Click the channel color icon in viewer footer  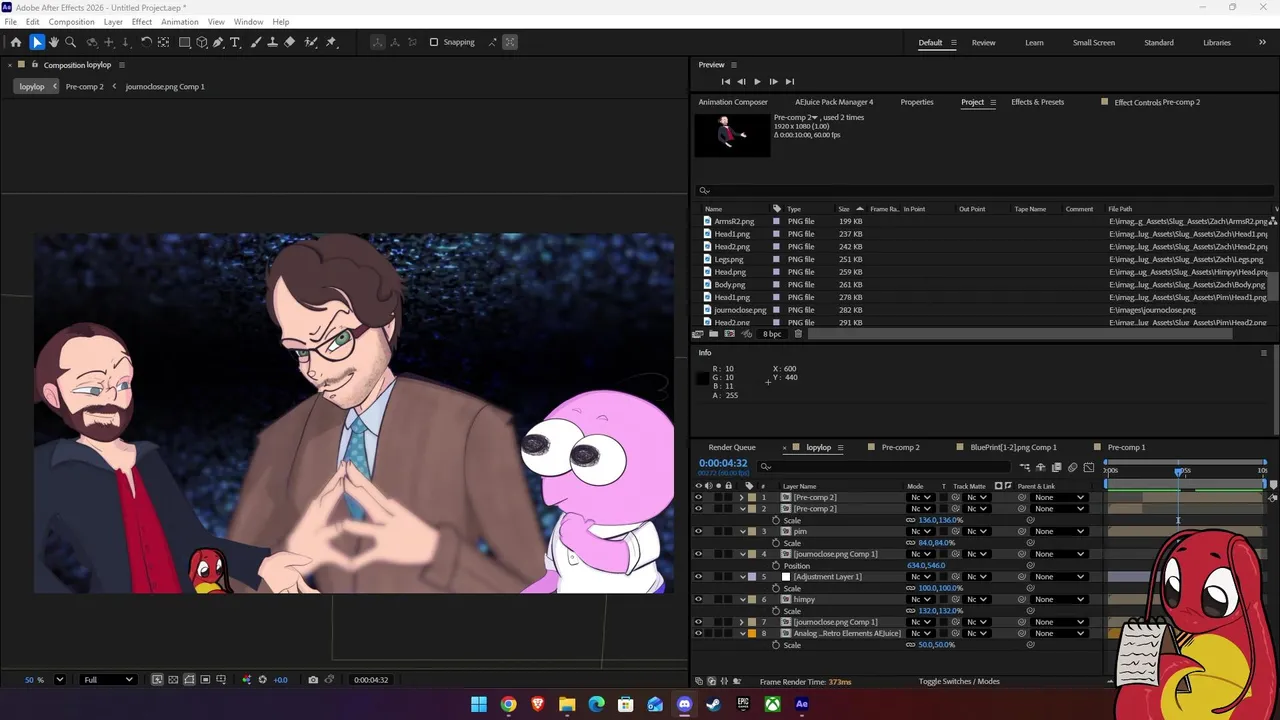click(247, 680)
